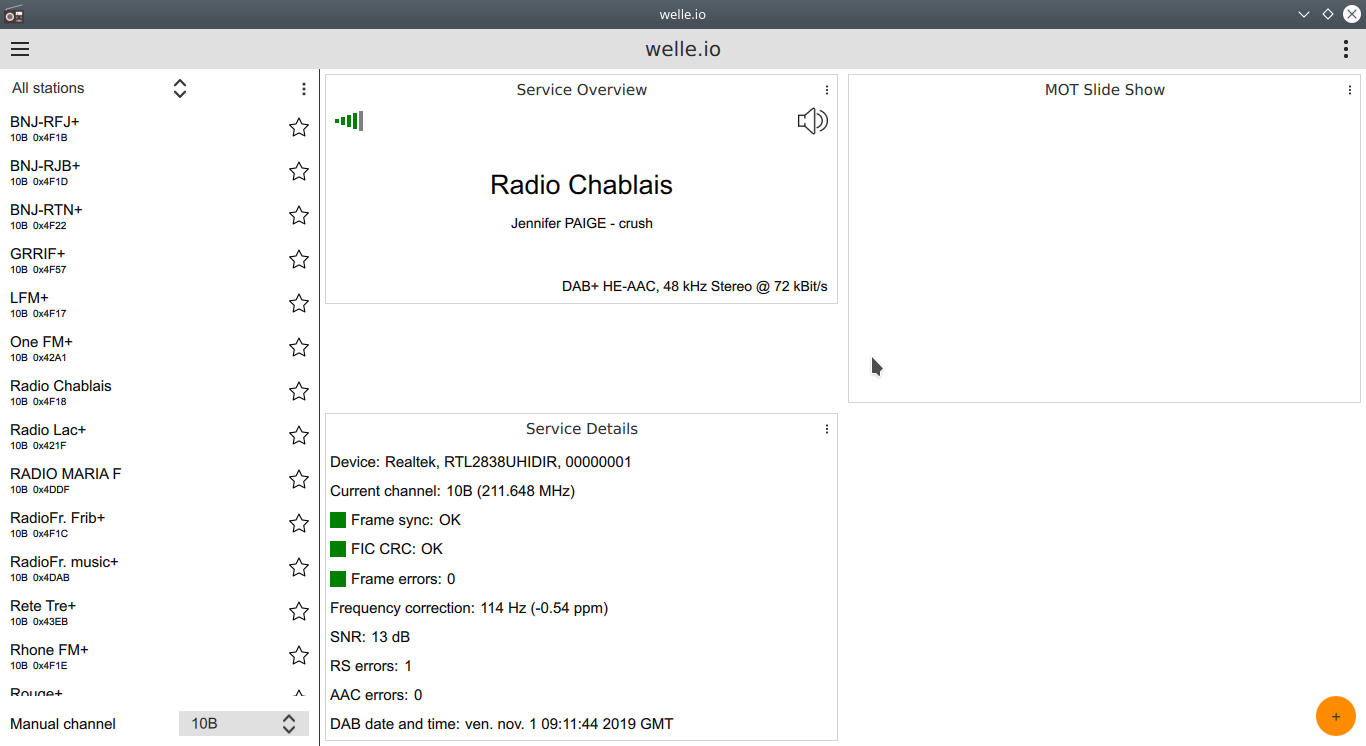
Task: Click the FIC CRC green status indicator
Action: click(x=338, y=549)
